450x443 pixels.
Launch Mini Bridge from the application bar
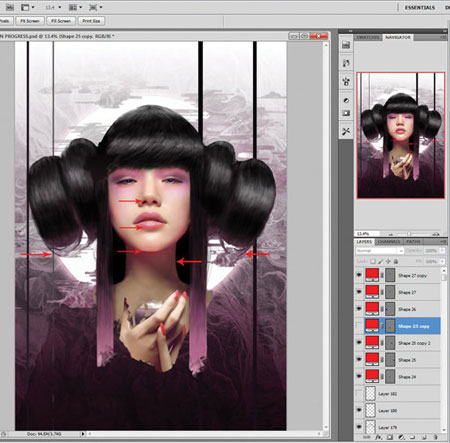10,7
